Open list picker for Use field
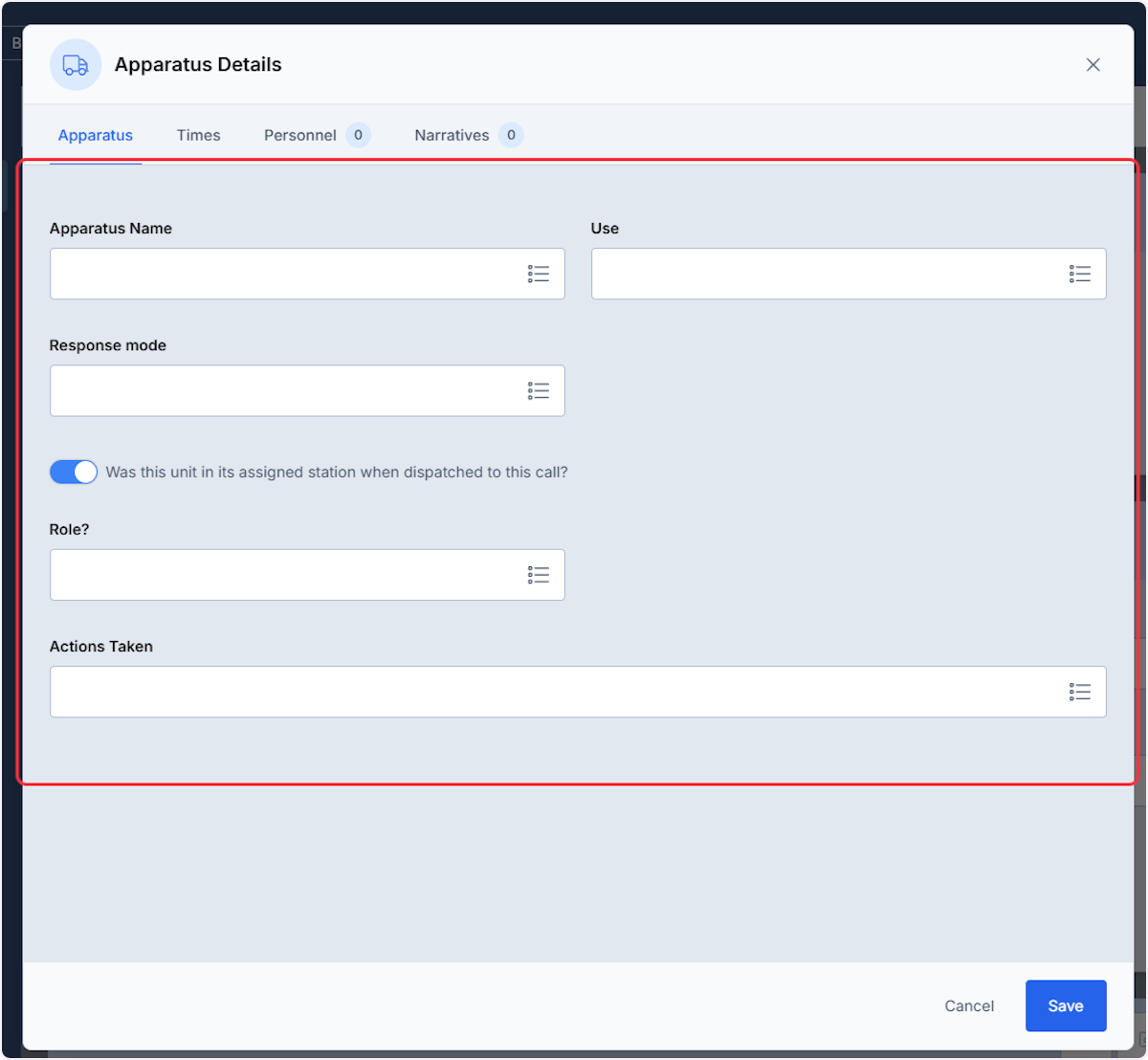1148x1060 pixels. 1080,275
